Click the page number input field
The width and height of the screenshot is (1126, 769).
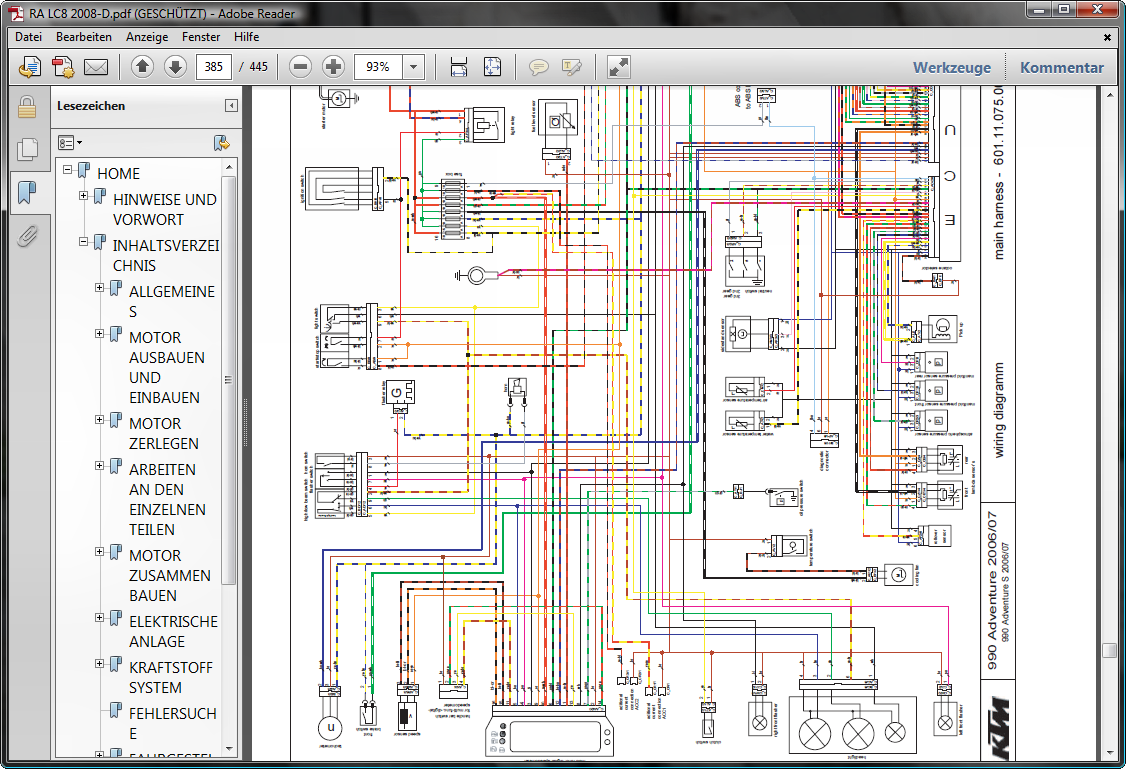[214, 67]
